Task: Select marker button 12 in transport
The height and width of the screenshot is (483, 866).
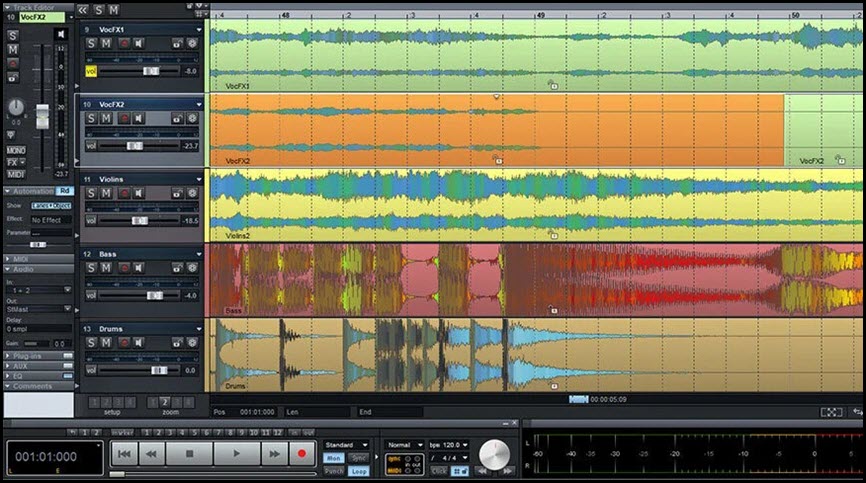Action: pyautogui.click(x=278, y=433)
